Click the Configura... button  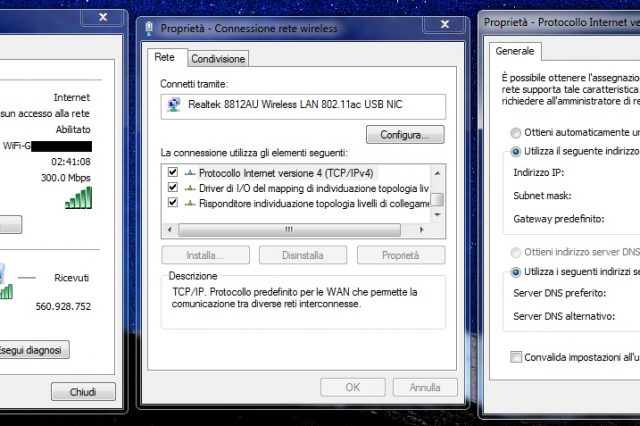click(x=405, y=135)
